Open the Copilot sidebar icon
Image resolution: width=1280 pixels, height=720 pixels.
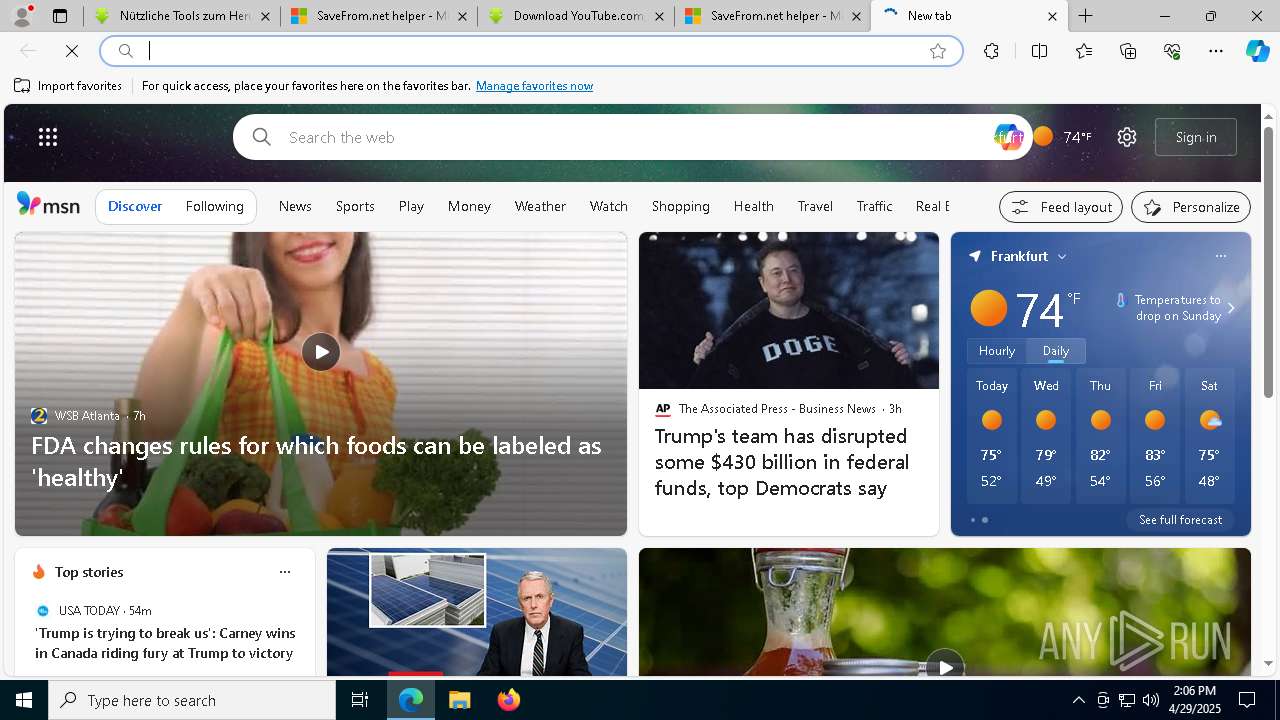(1258, 51)
